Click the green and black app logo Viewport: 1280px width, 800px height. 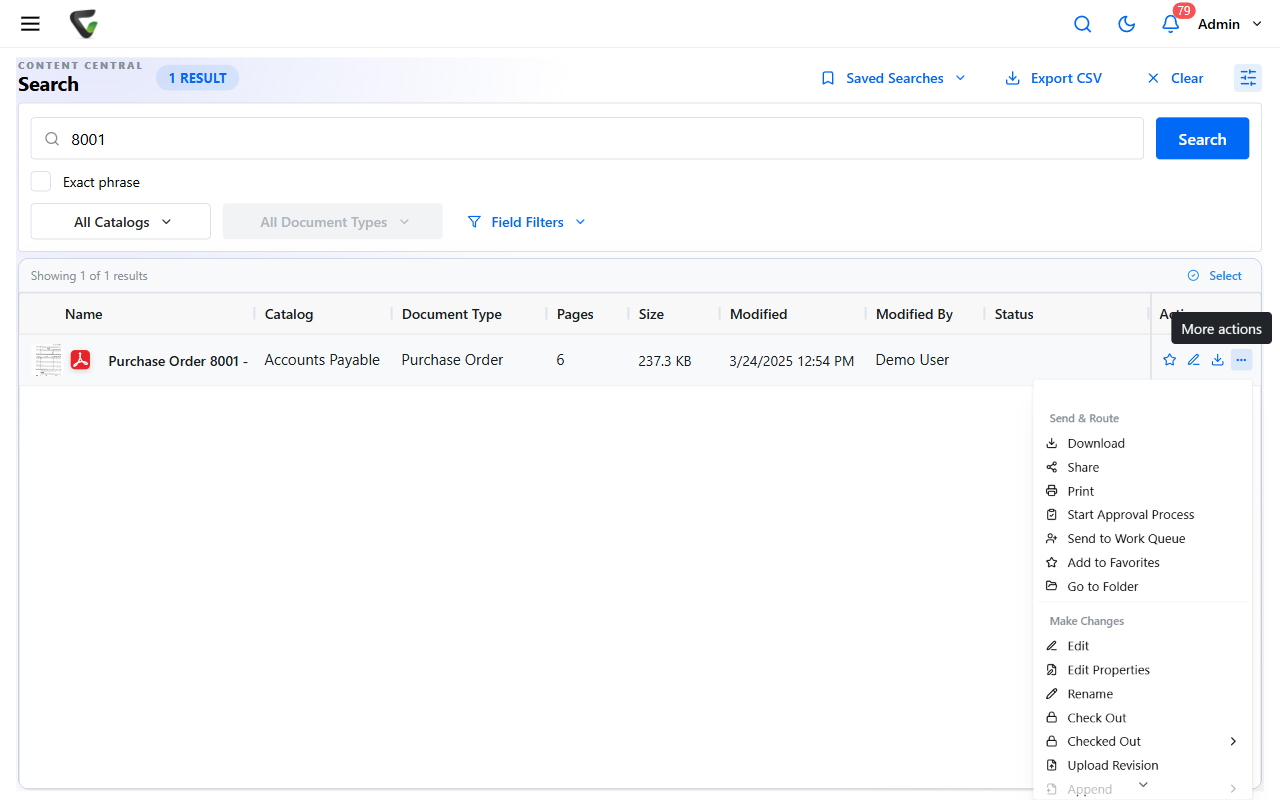[84, 24]
